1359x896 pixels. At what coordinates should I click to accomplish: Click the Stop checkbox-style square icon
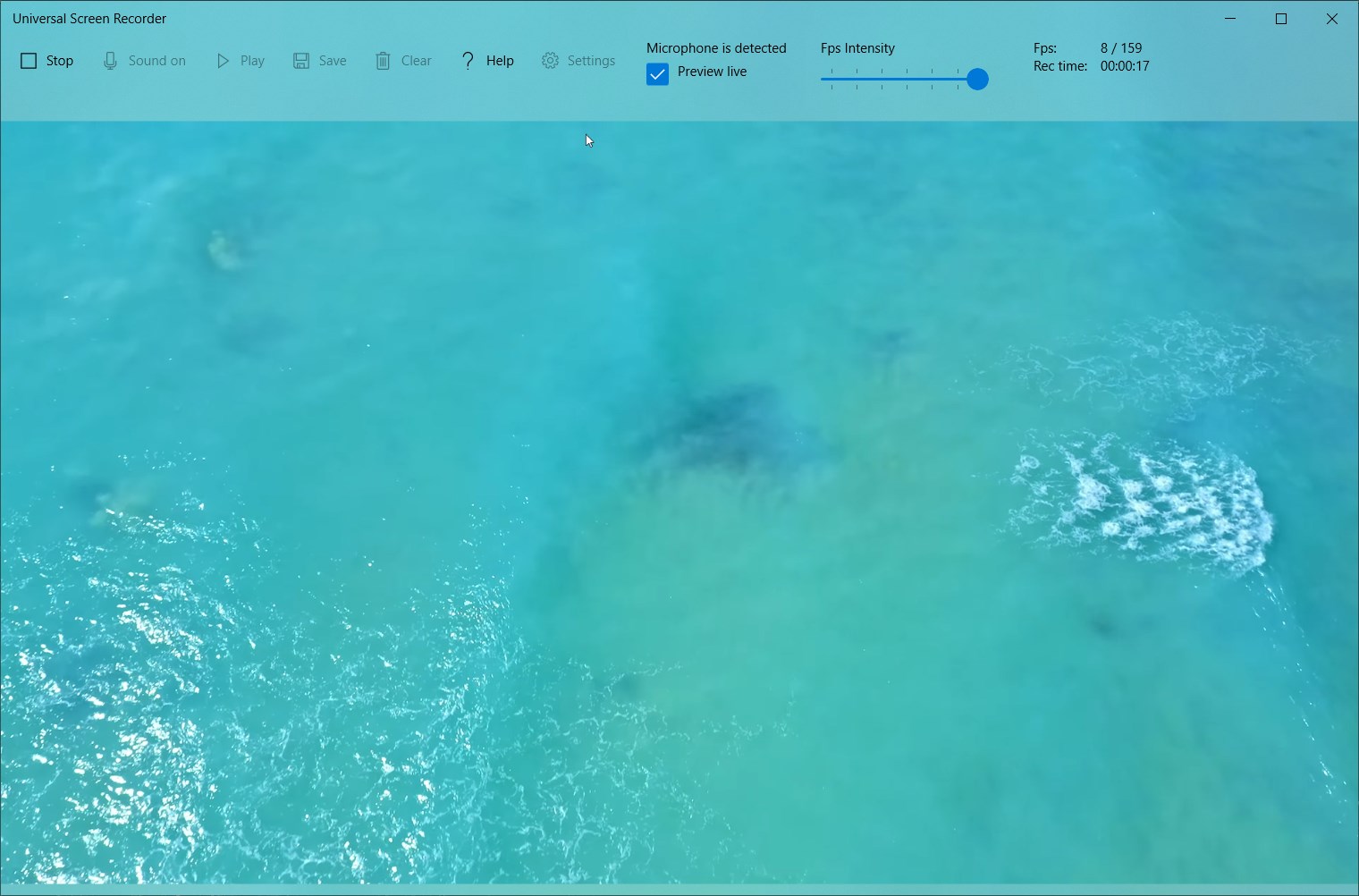coord(28,60)
